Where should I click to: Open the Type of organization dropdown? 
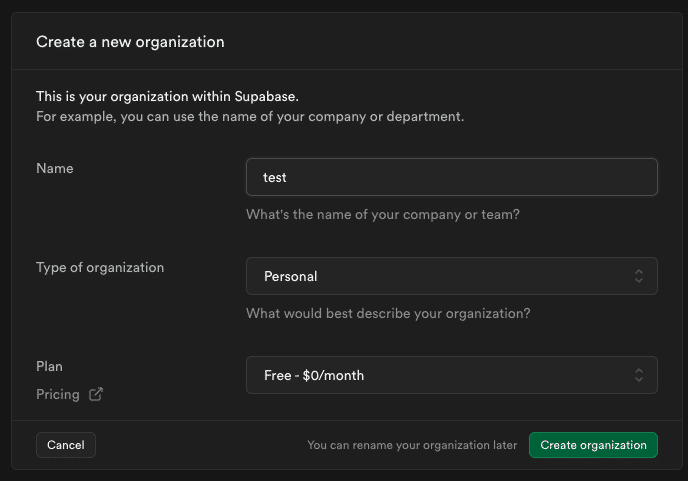click(451, 276)
